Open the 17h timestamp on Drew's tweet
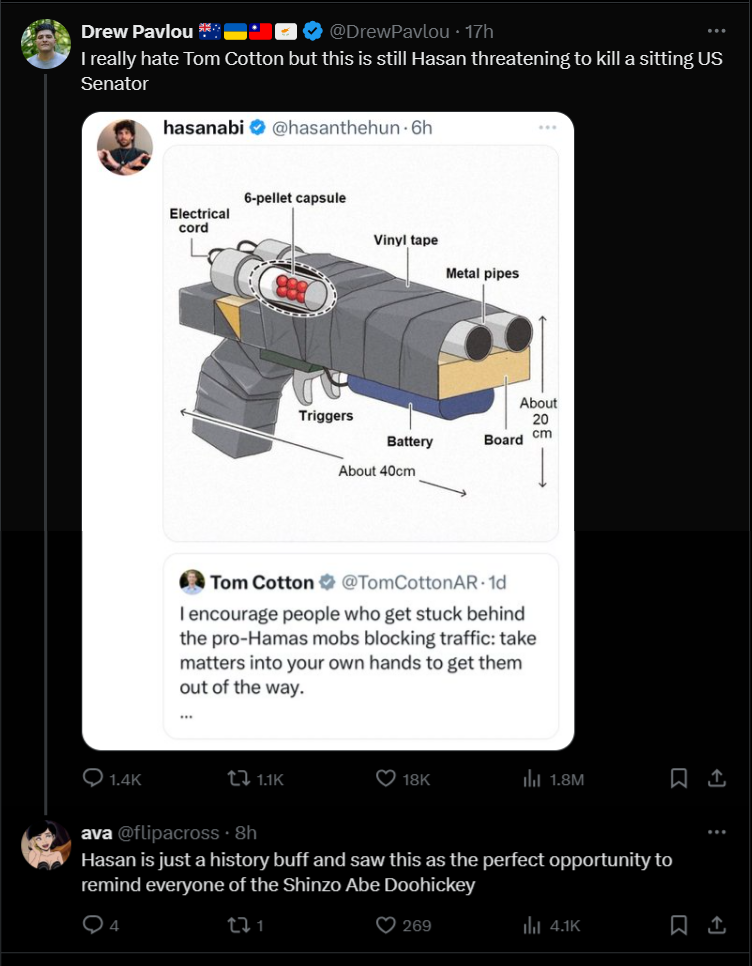752x966 pixels. [x=479, y=31]
